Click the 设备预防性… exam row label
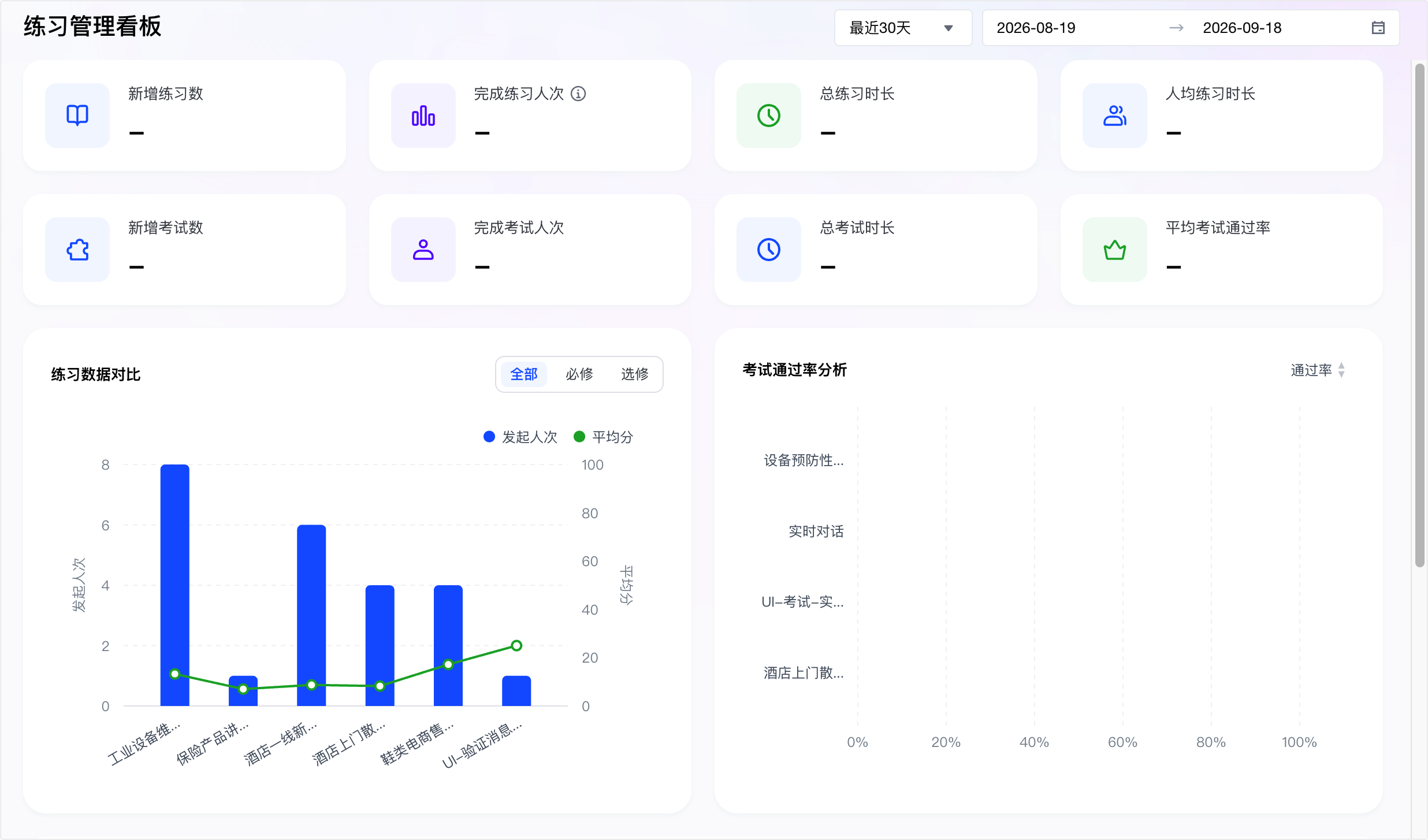This screenshot has height=840, width=1428. coord(804,460)
